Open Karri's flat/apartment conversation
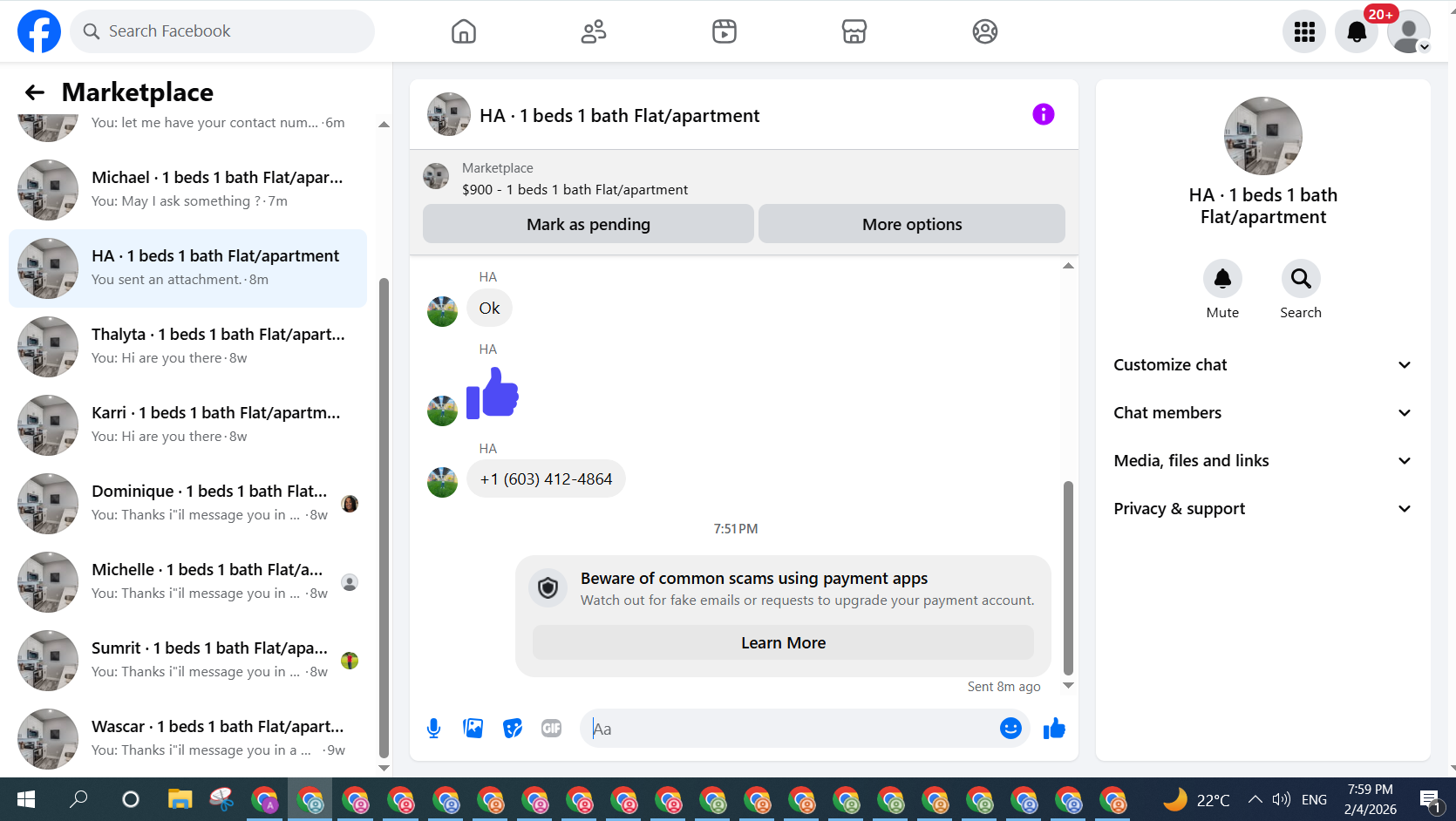 point(187,425)
